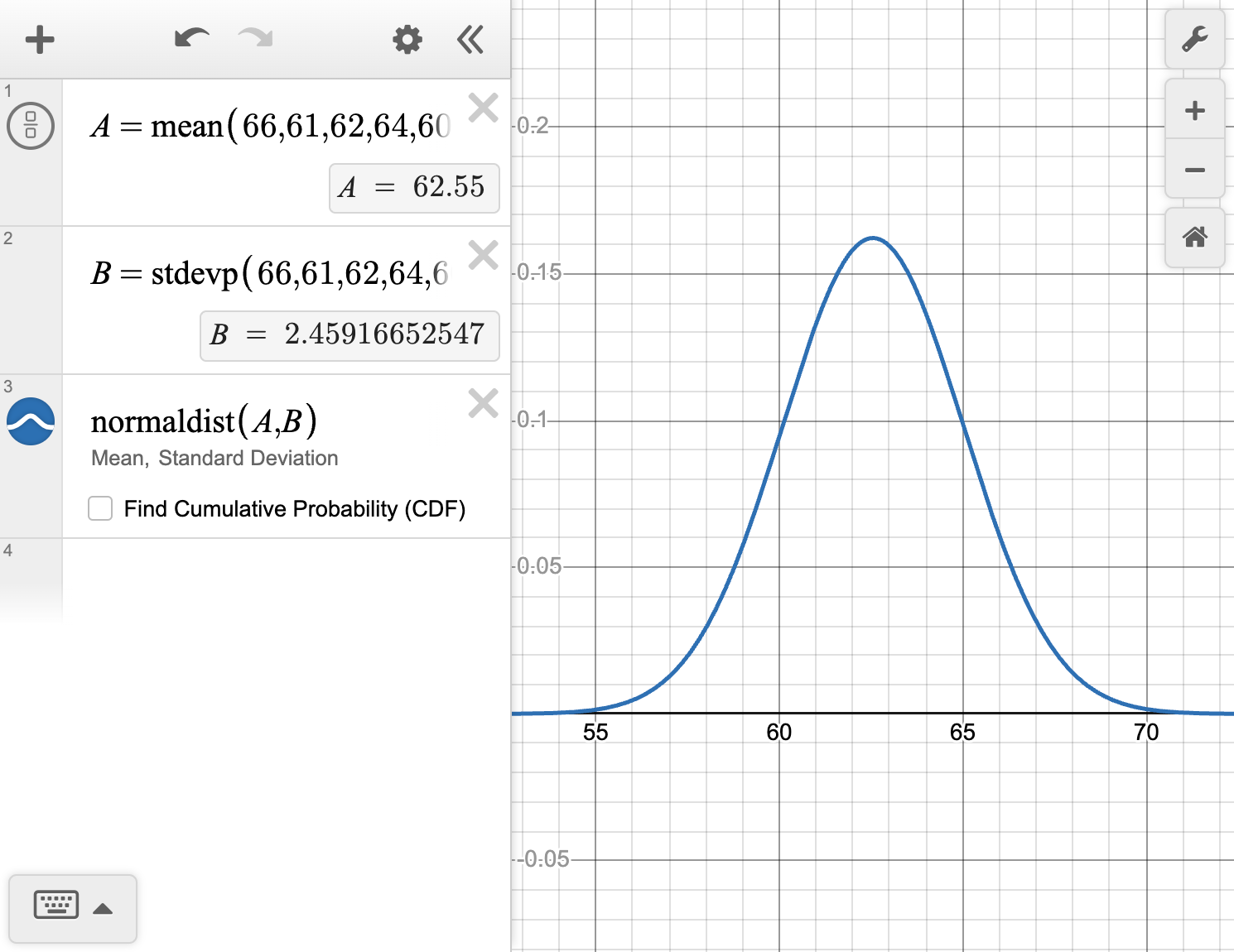Add a new expression with the plus icon

click(x=39, y=39)
